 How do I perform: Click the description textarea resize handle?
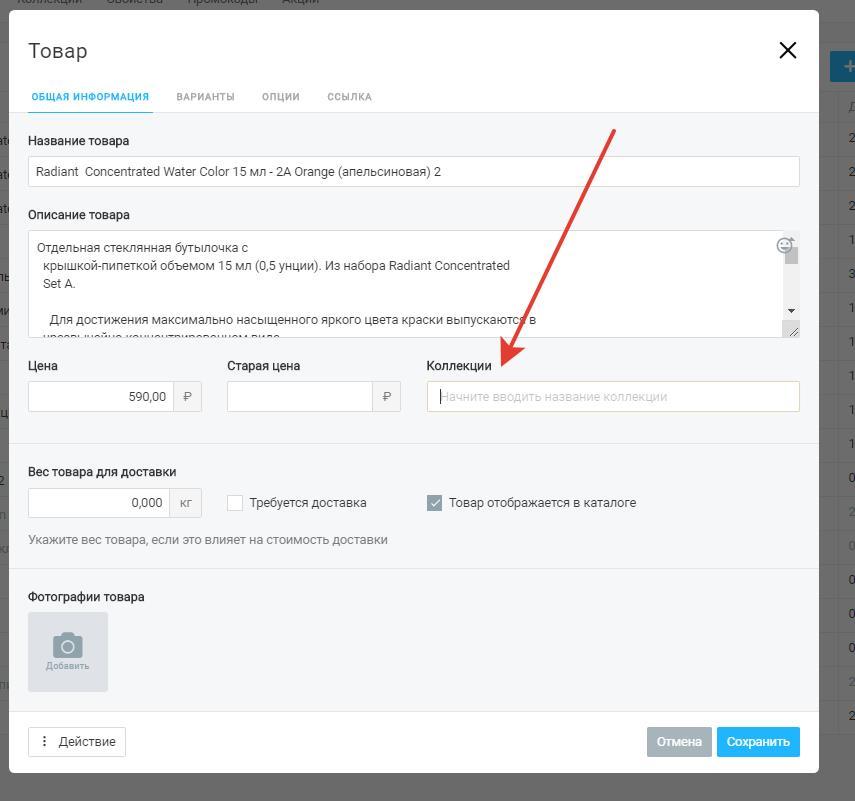point(792,329)
